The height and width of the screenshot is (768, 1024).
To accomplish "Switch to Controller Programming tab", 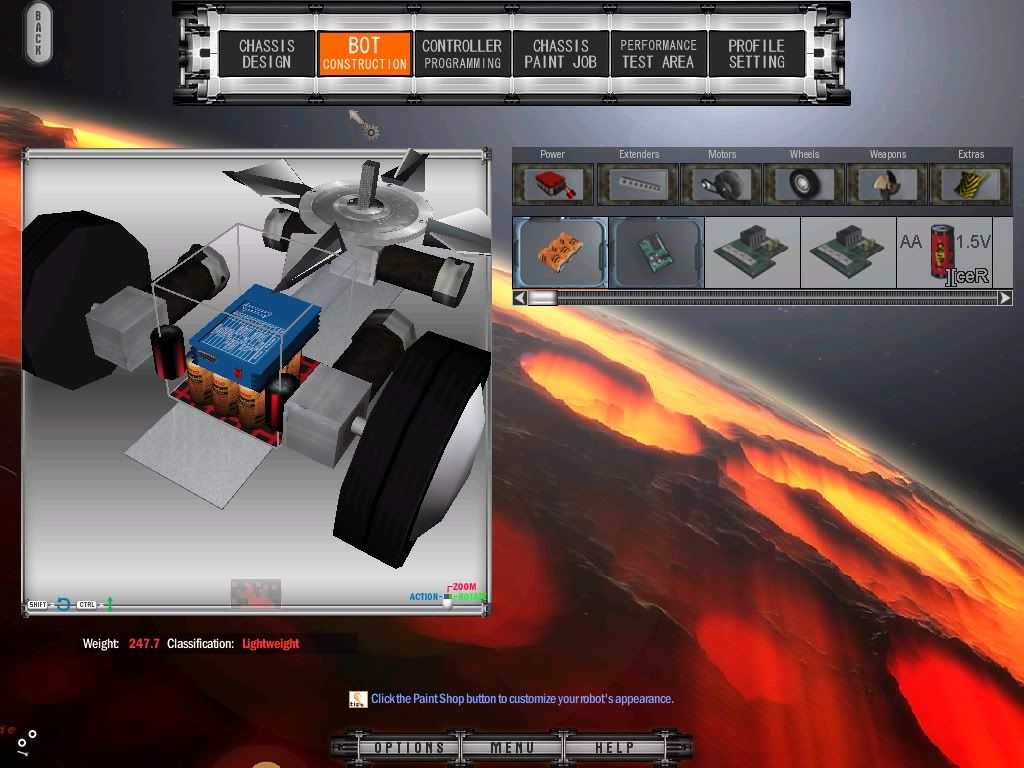I will click(x=462, y=54).
